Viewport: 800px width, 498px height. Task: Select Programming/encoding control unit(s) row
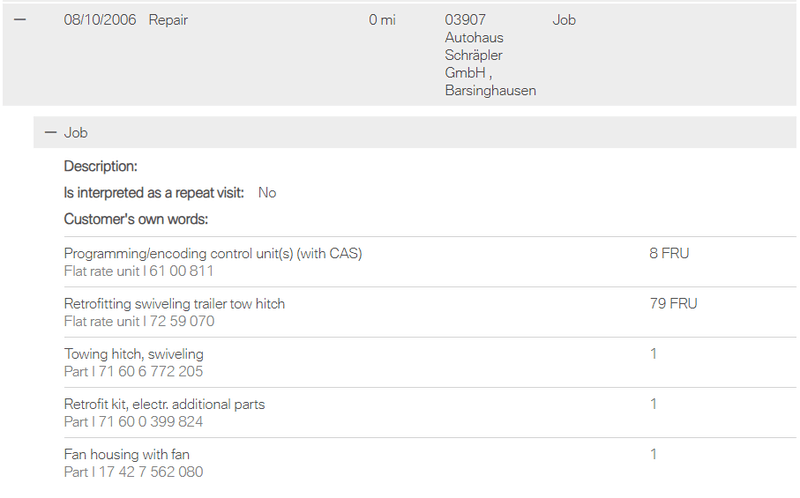coord(213,254)
